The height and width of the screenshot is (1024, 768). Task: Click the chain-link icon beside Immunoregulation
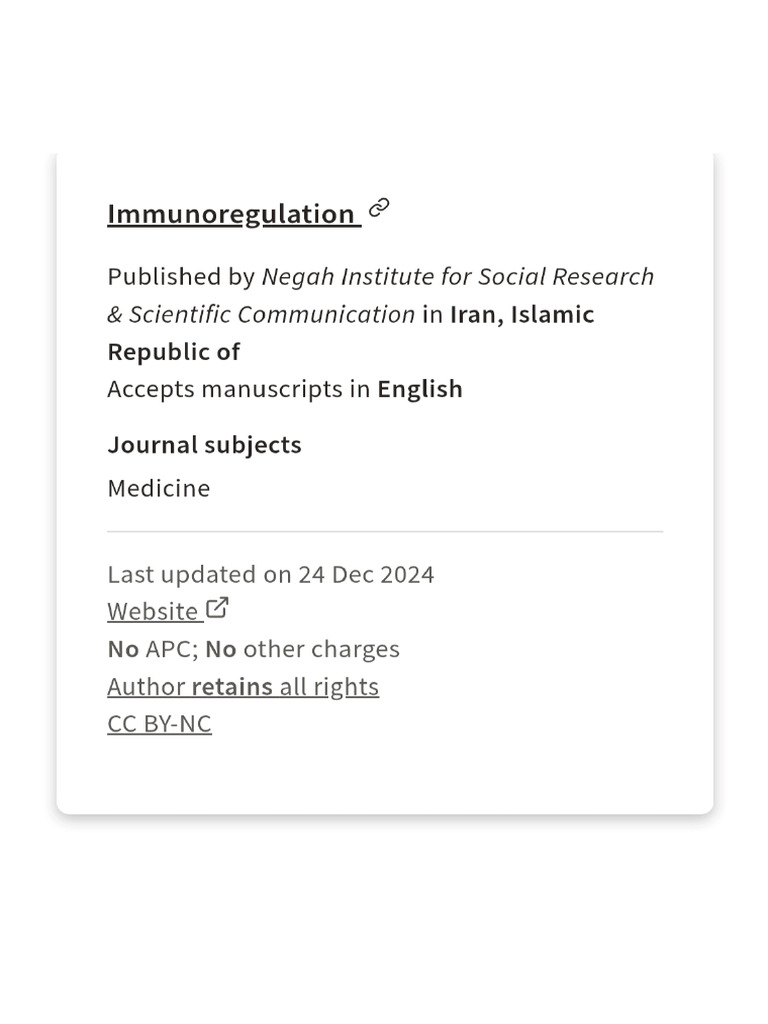click(x=379, y=208)
